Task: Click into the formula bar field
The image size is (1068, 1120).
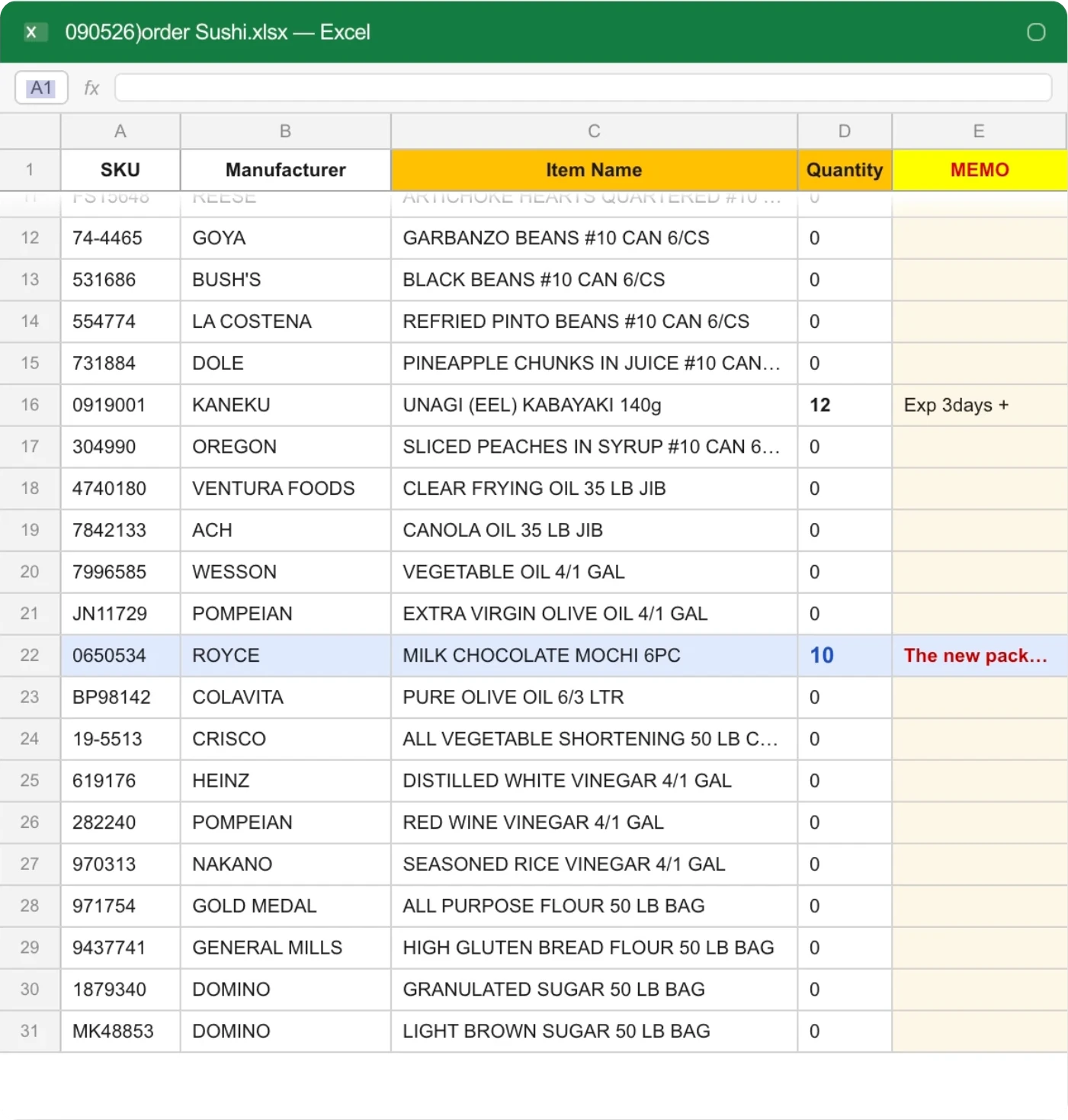Action: [583, 88]
